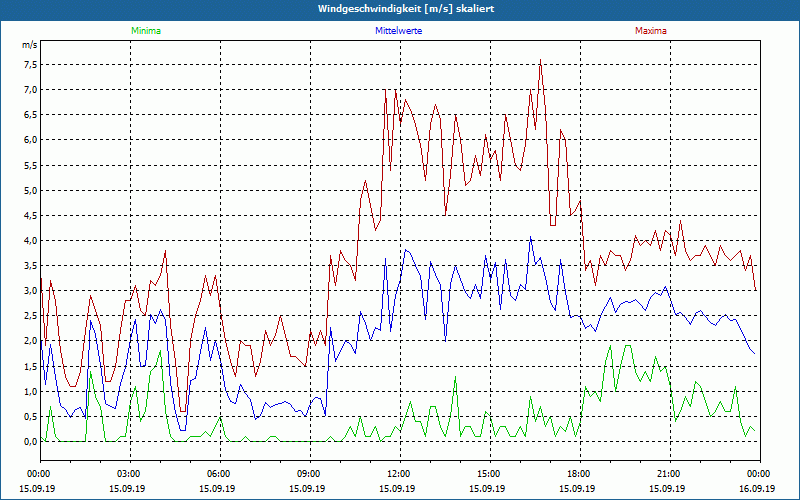The image size is (800, 500).
Task: Click the 1,5 y-axis value
Action: 30,366
